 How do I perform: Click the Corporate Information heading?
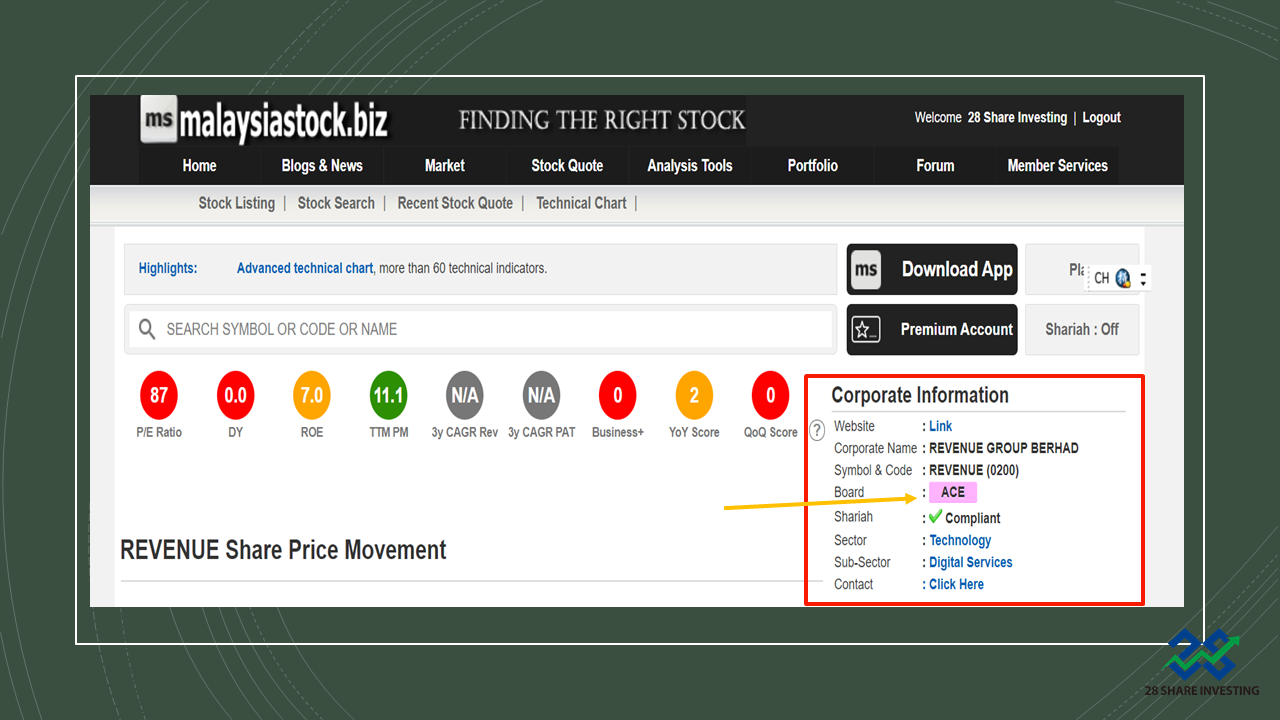coord(920,395)
